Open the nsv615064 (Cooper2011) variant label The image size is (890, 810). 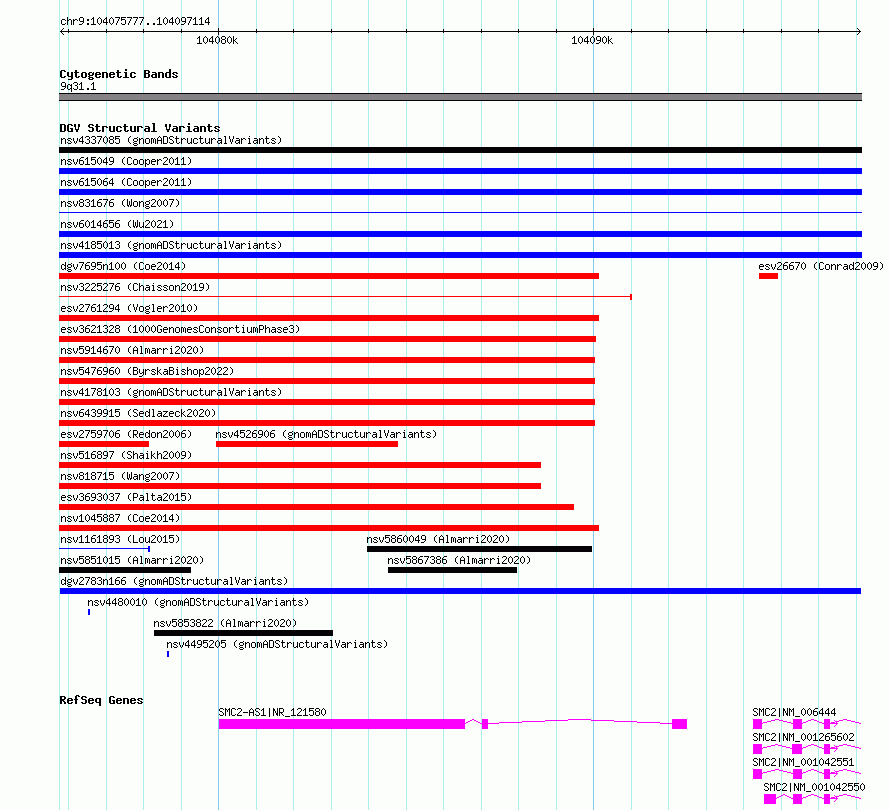tap(126, 182)
